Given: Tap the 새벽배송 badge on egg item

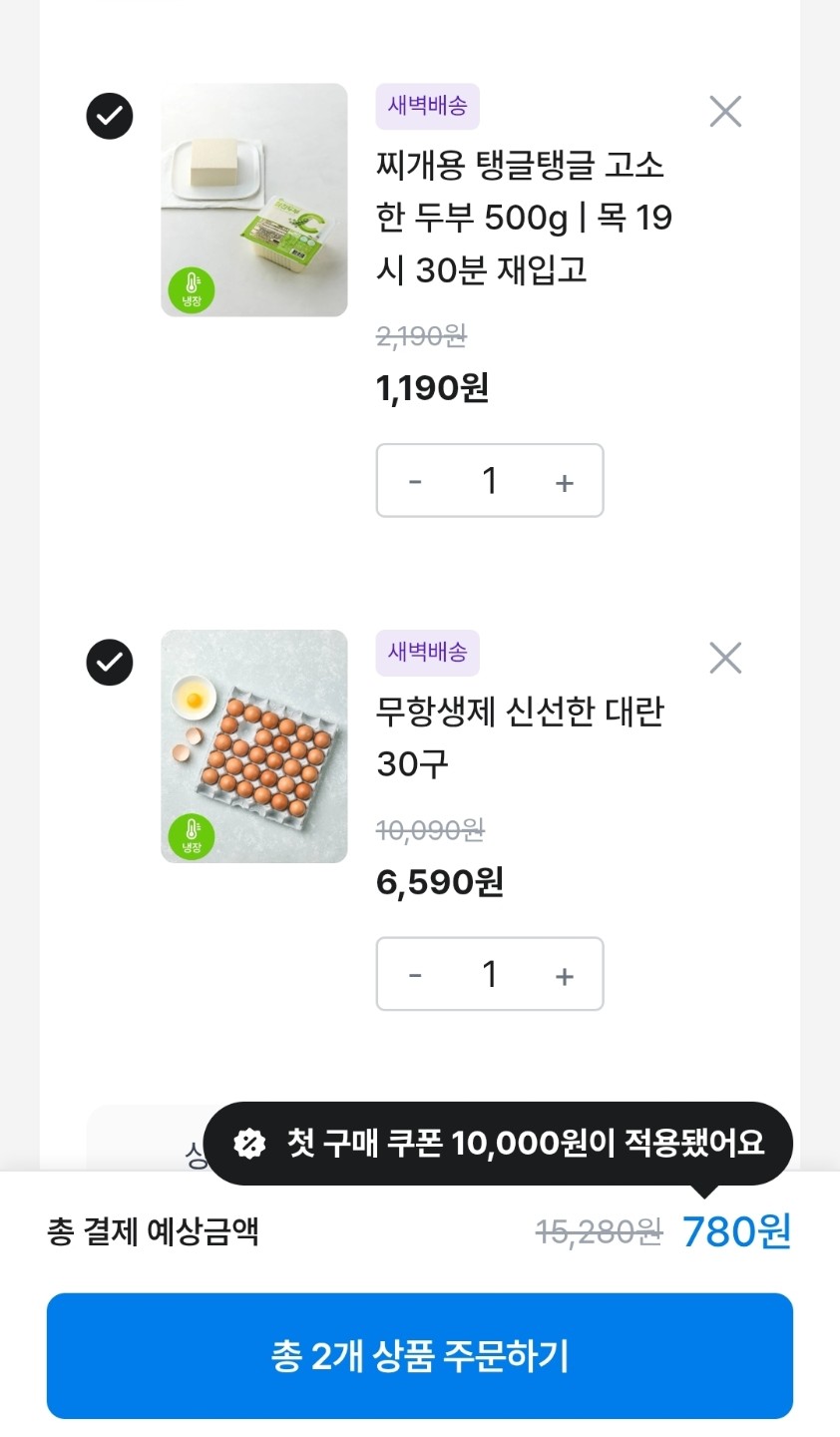Looking at the screenshot, I should point(427,653).
